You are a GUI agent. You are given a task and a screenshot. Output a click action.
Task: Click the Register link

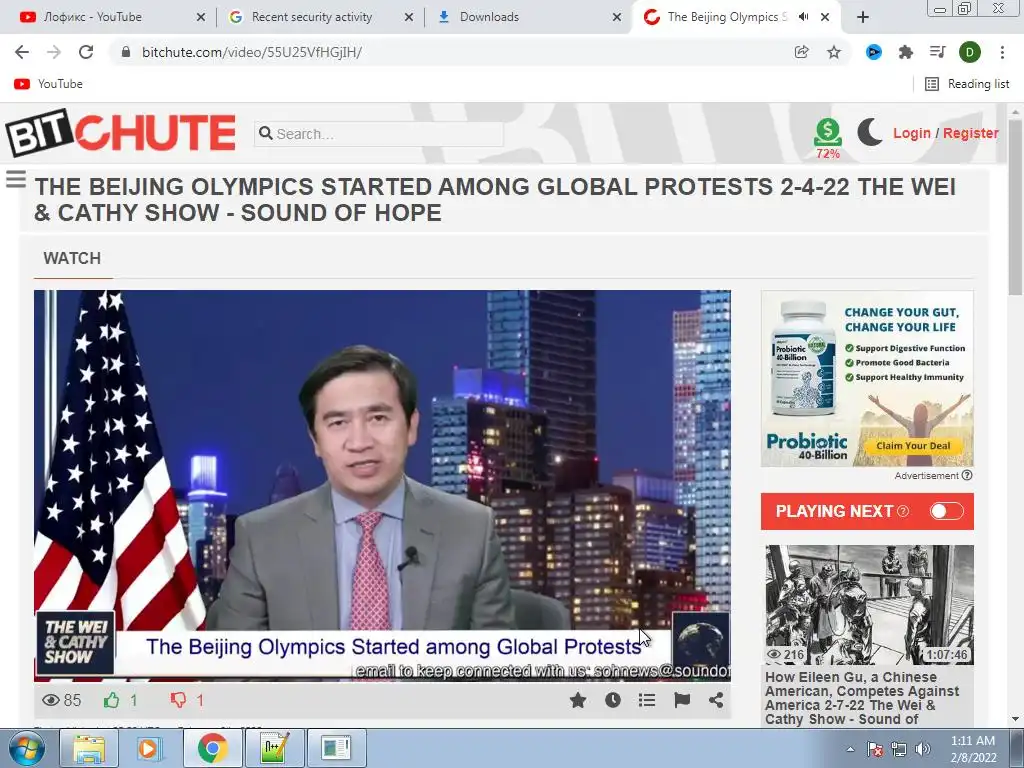click(x=970, y=133)
